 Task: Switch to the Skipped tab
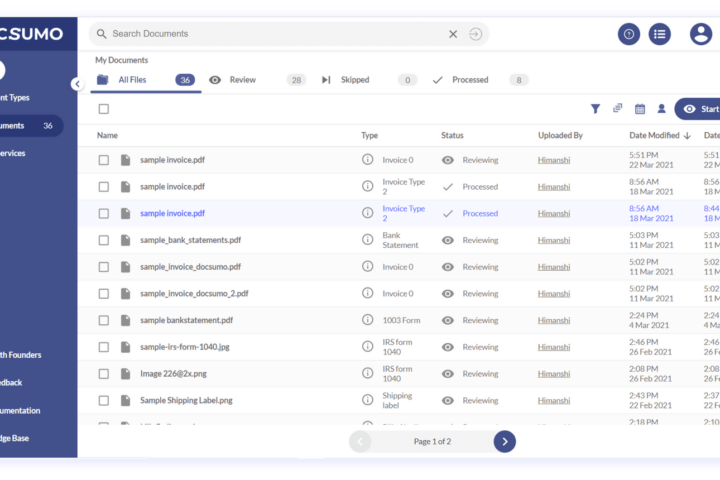370,80
